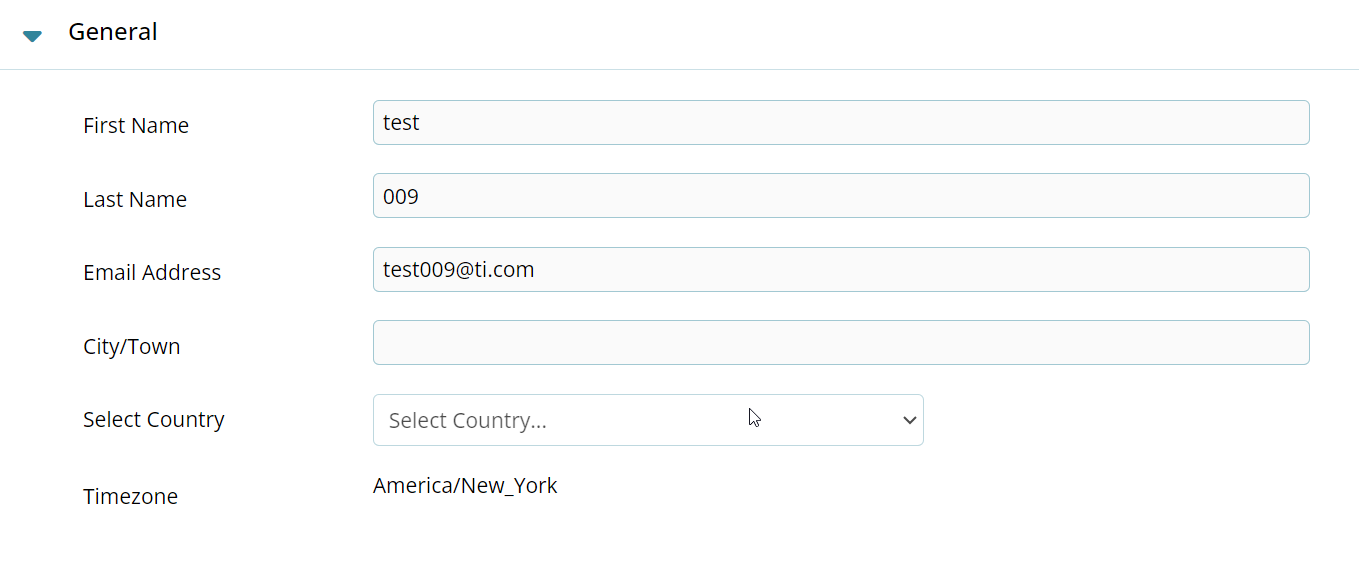The height and width of the screenshot is (563, 1359).
Task: Click the Email Address label
Action: (x=152, y=273)
